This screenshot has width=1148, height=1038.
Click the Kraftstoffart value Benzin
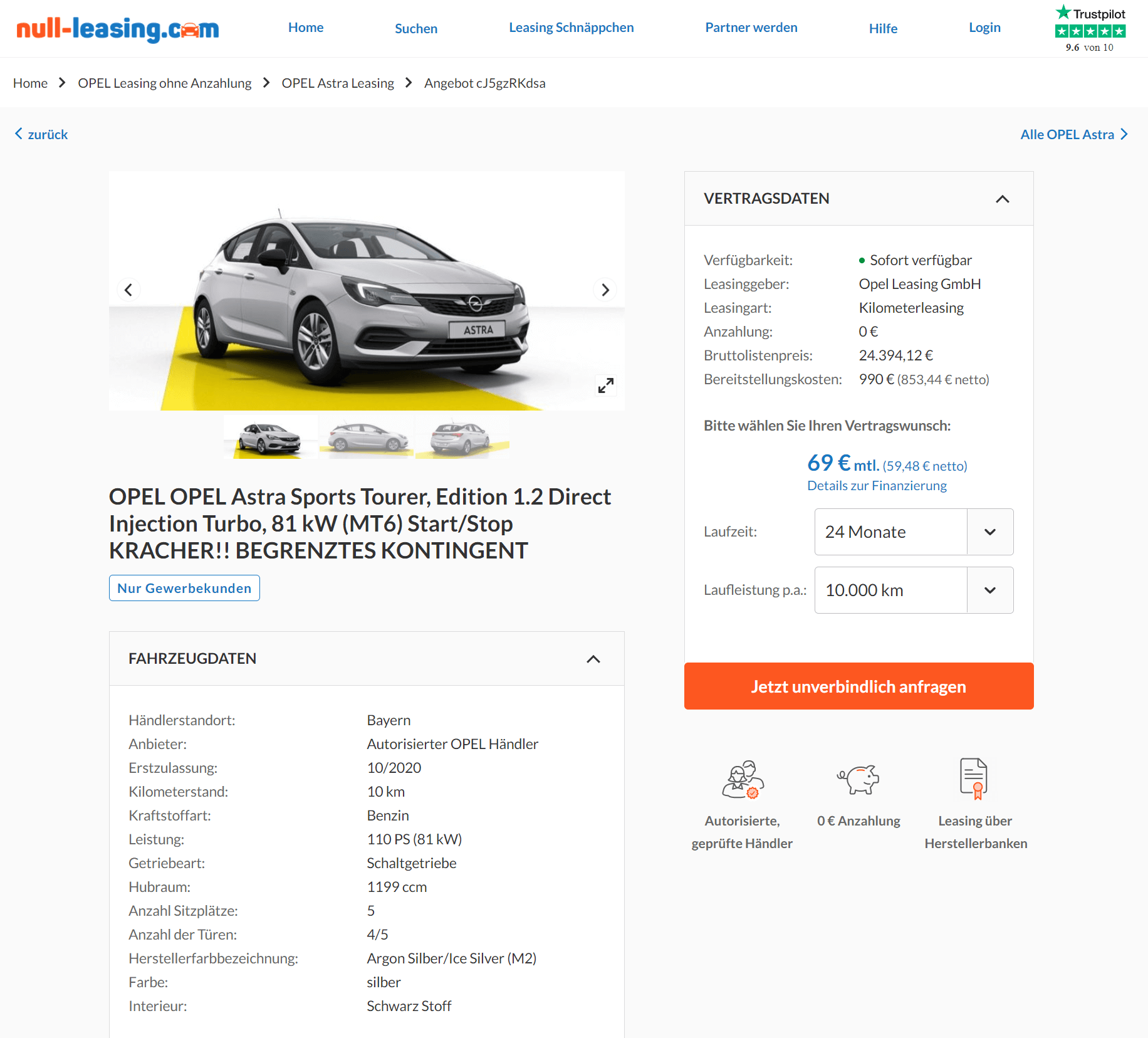(x=387, y=815)
